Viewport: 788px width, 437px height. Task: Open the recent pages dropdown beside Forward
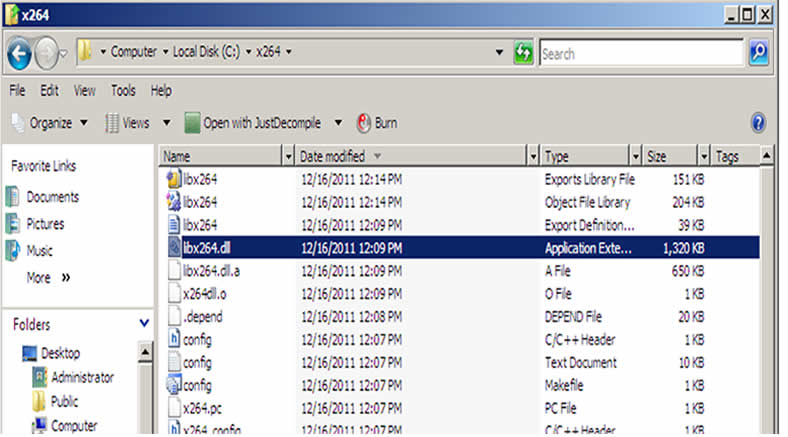pyautogui.click(x=64, y=53)
